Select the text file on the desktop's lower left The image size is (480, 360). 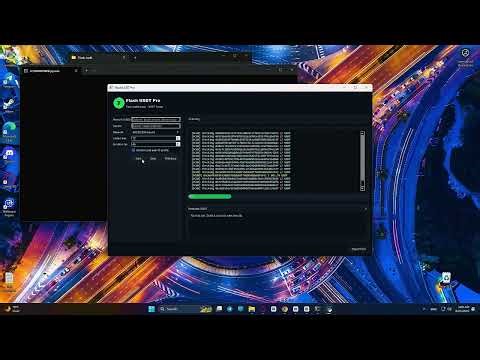coord(9,282)
